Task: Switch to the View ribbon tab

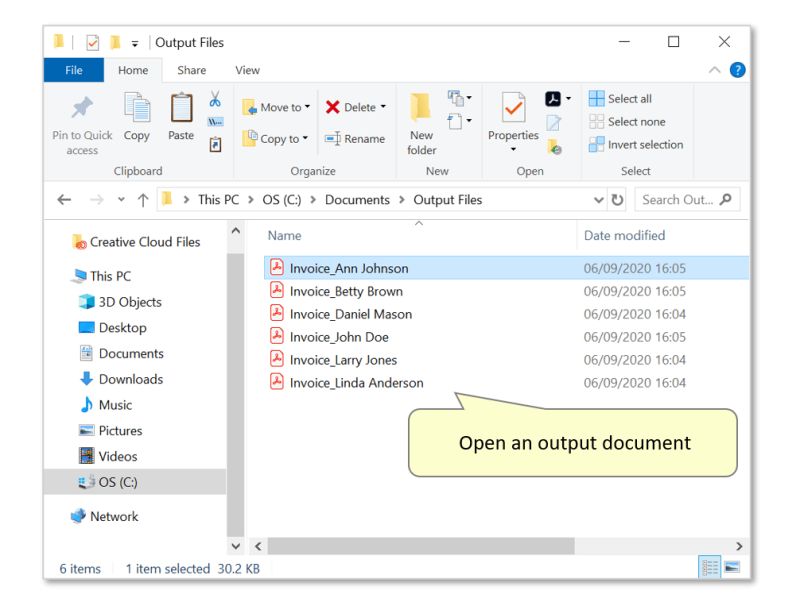Action: click(x=246, y=70)
